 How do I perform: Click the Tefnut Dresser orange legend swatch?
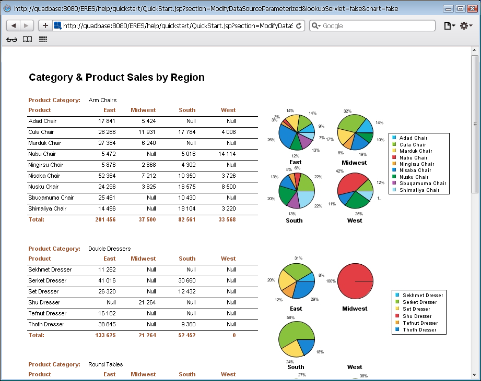point(397,323)
